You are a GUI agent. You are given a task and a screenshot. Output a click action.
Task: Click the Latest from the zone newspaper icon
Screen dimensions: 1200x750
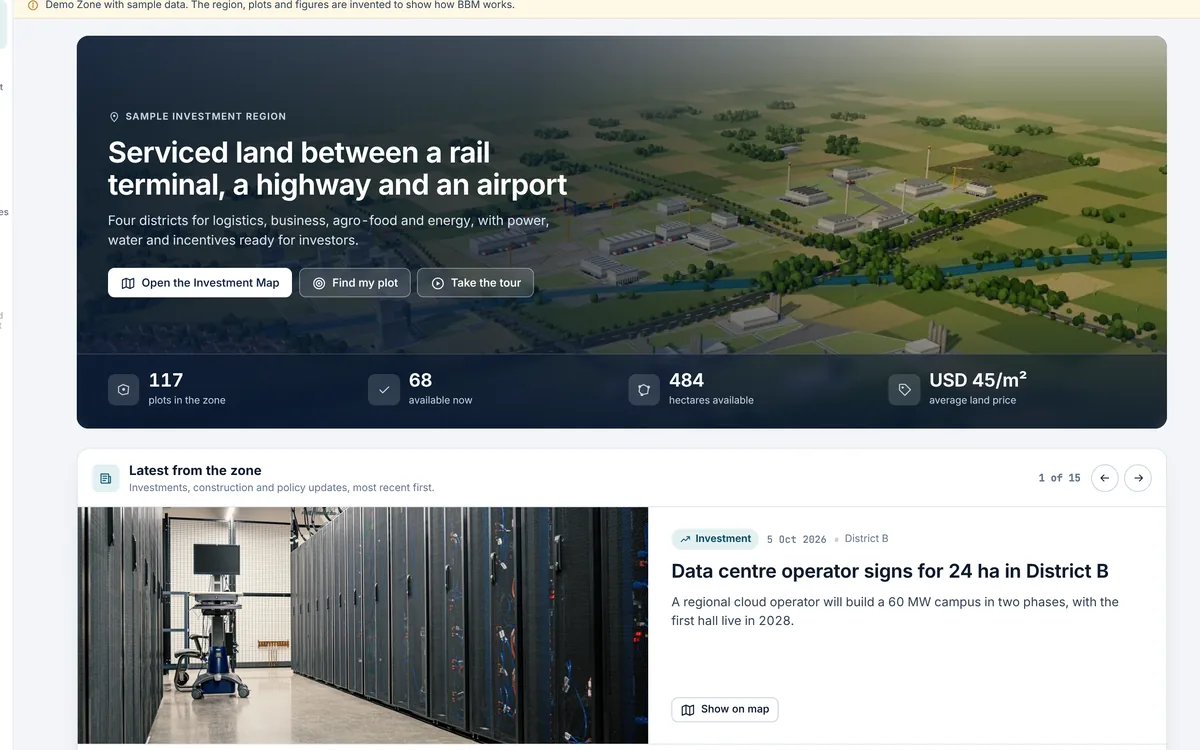[106, 478]
